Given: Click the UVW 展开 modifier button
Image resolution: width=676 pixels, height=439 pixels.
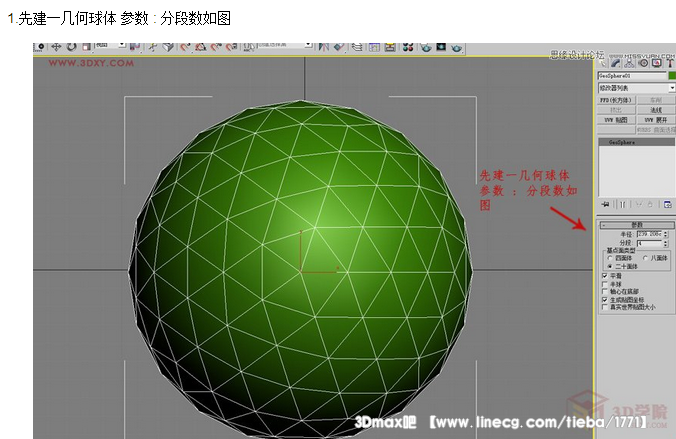Looking at the screenshot, I should [x=656, y=120].
